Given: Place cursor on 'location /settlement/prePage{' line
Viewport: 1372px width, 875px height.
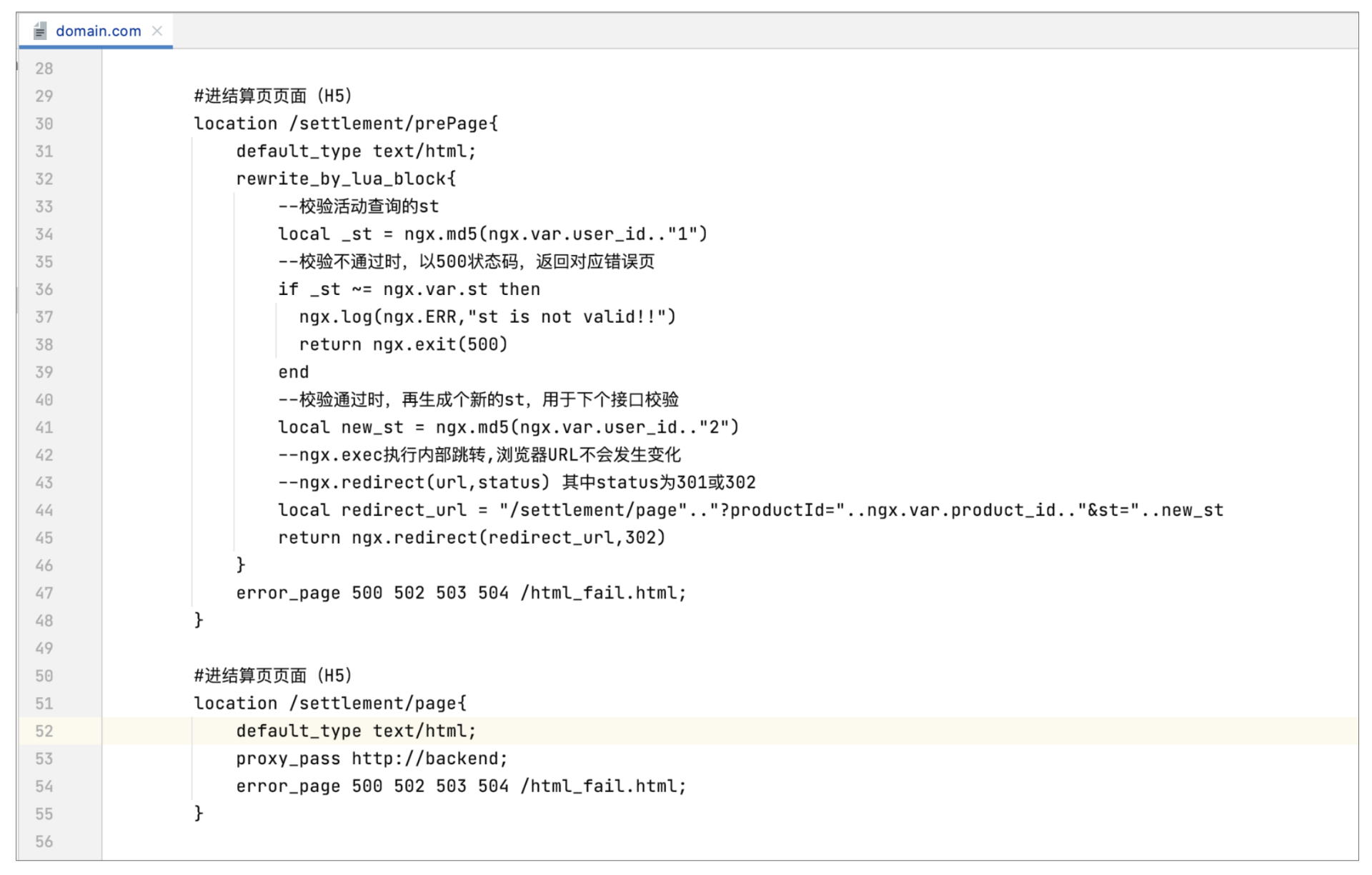Looking at the screenshot, I should [346, 124].
